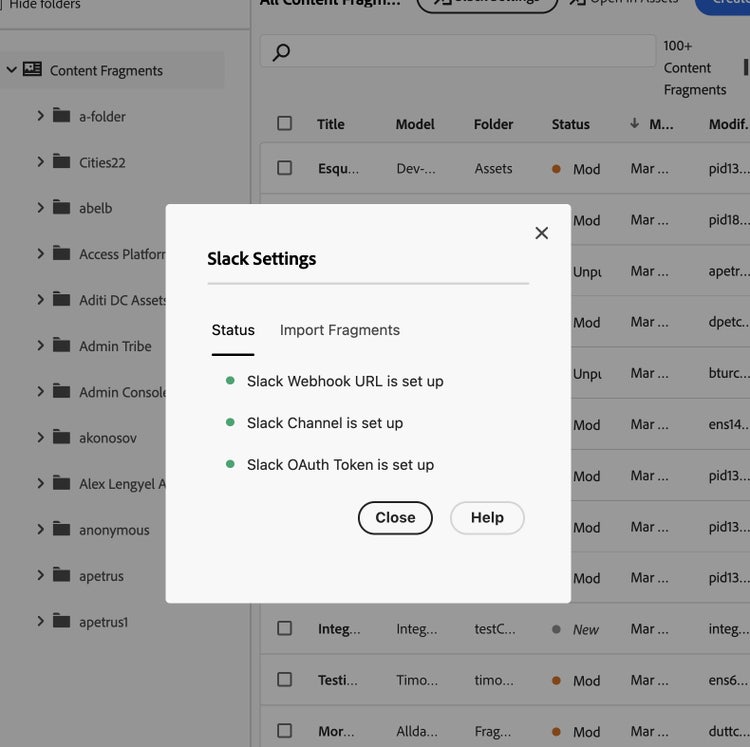This screenshot has height=747, width=750.
Task: Switch to the Import Fragments tab
Action: click(339, 330)
